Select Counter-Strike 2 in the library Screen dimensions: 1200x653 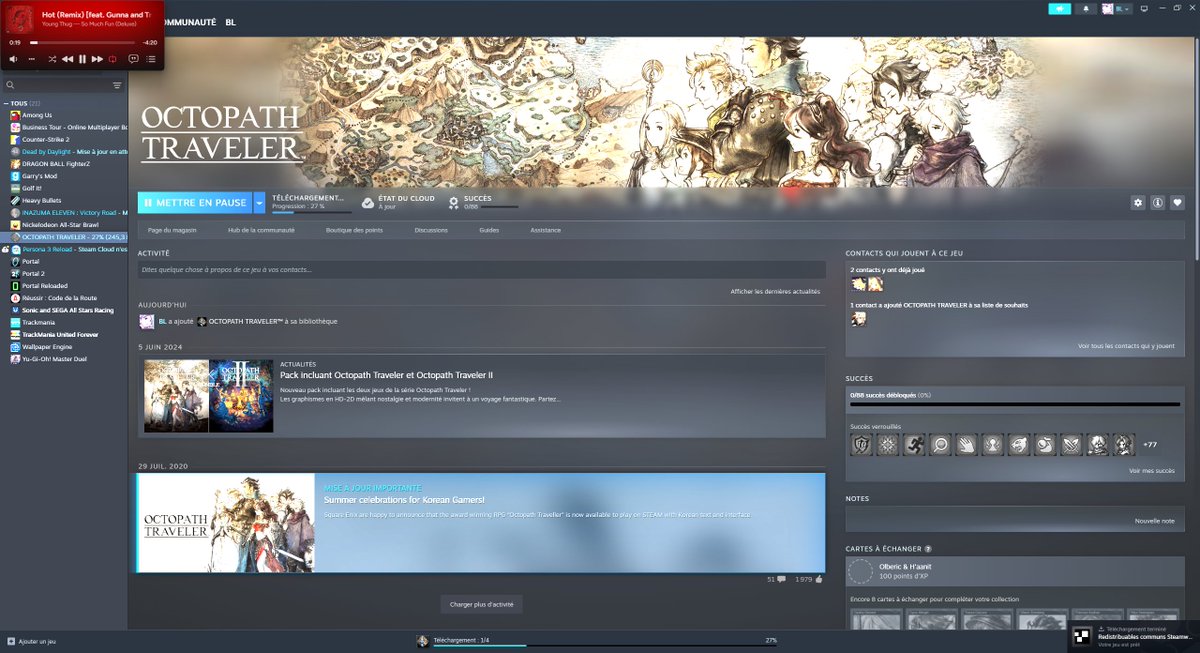(x=46, y=139)
